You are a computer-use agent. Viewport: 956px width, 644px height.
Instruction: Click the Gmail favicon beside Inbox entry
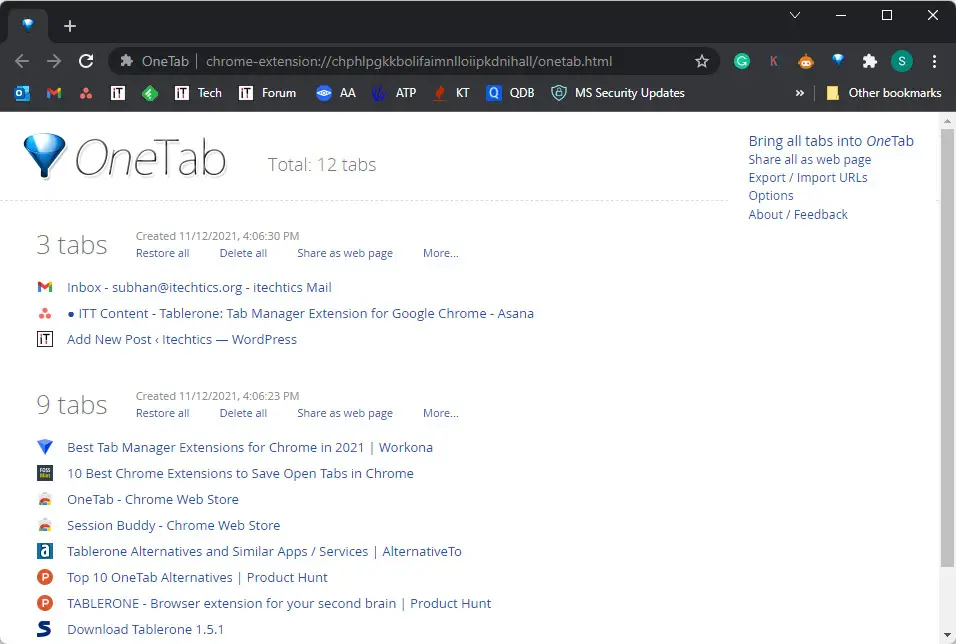(x=45, y=287)
